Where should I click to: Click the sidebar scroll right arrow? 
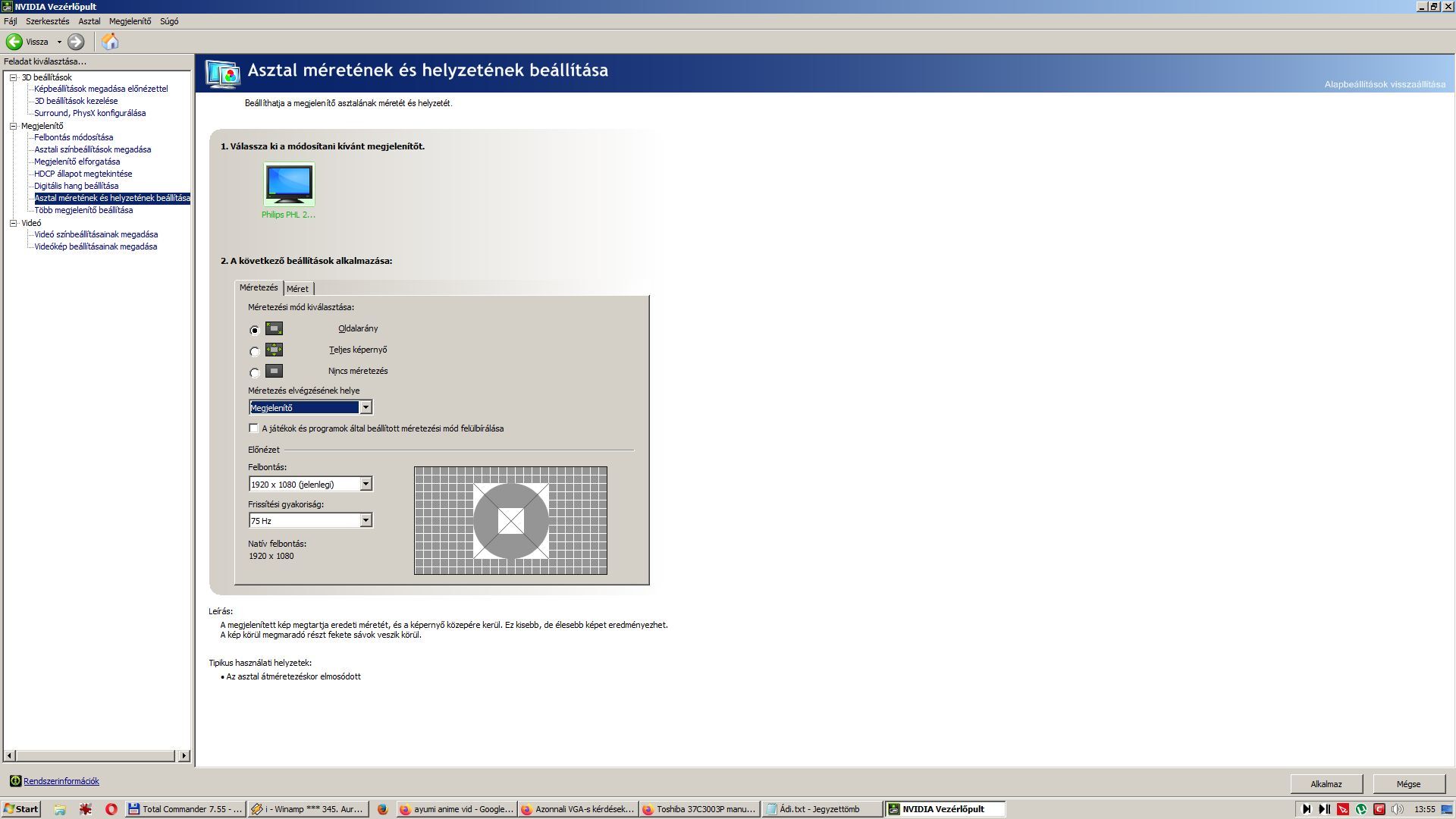pyautogui.click(x=184, y=756)
